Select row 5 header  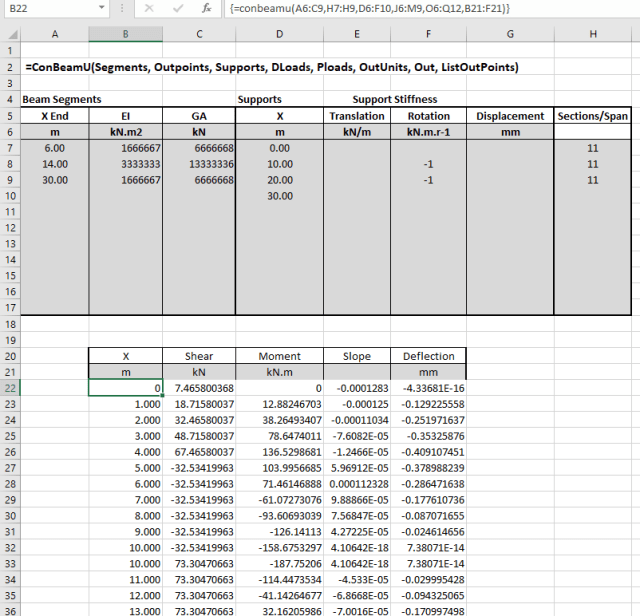(9, 116)
